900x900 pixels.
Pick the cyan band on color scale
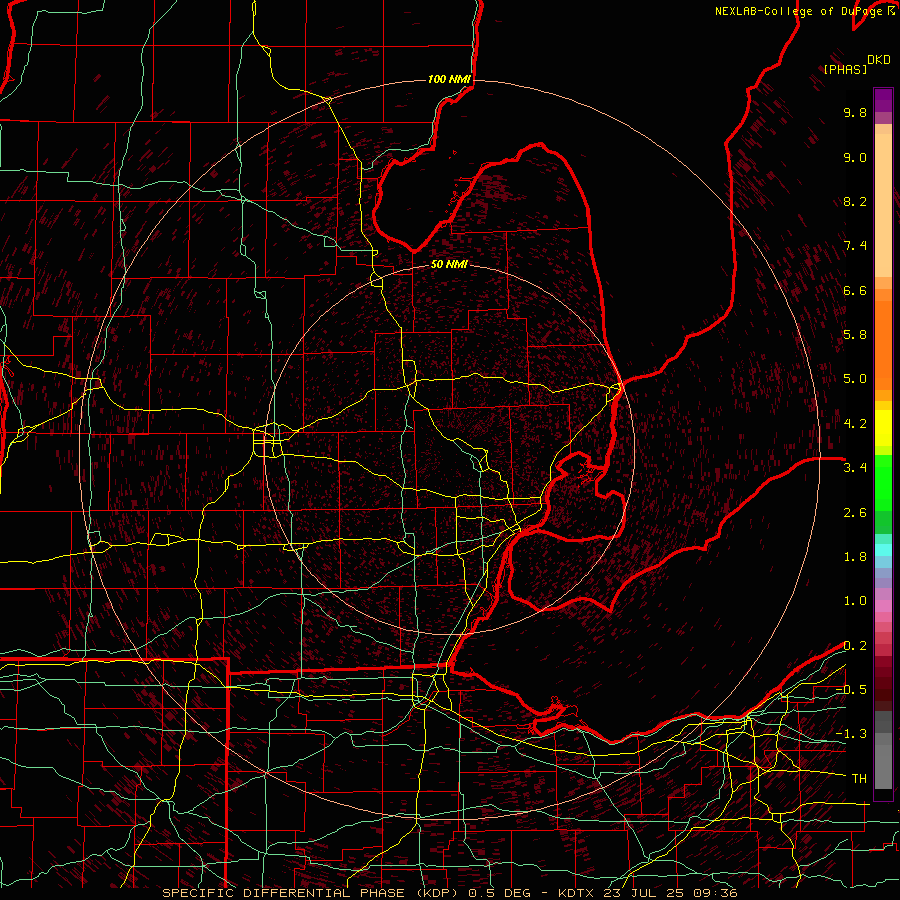tap(883, 550)
